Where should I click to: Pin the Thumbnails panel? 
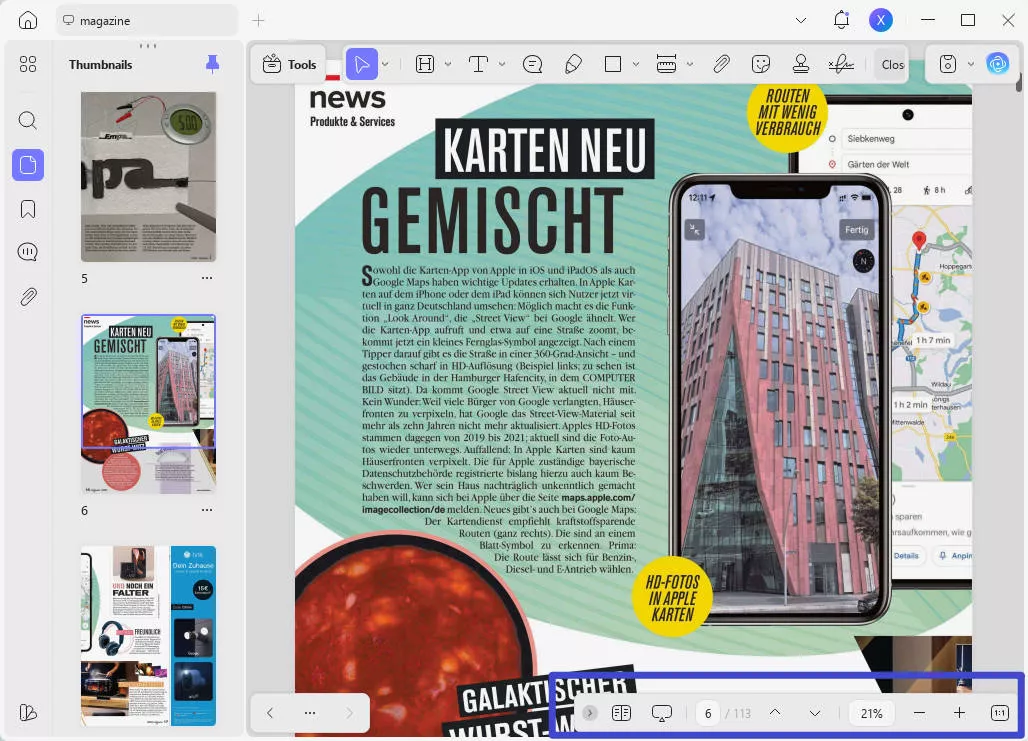(x=211, y=63)
